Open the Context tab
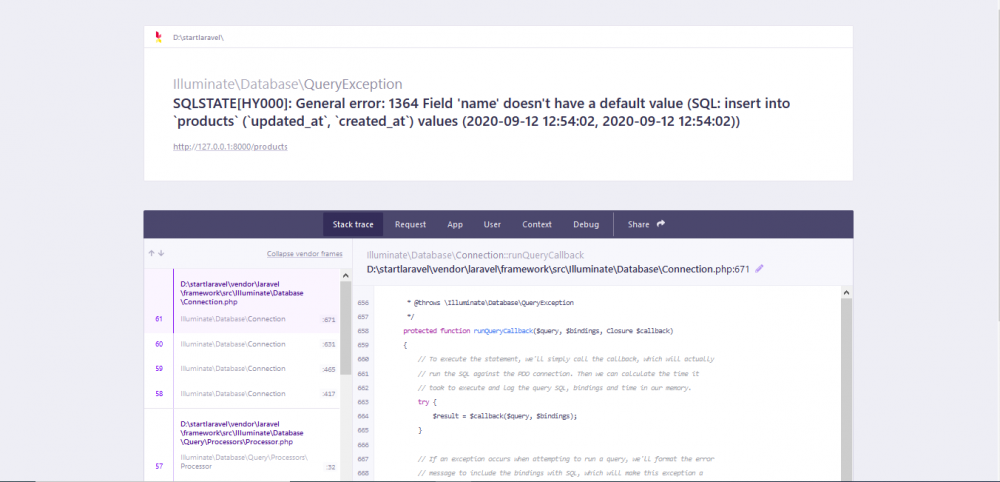Screen dimensions: 1000x482 pos(536,224)
